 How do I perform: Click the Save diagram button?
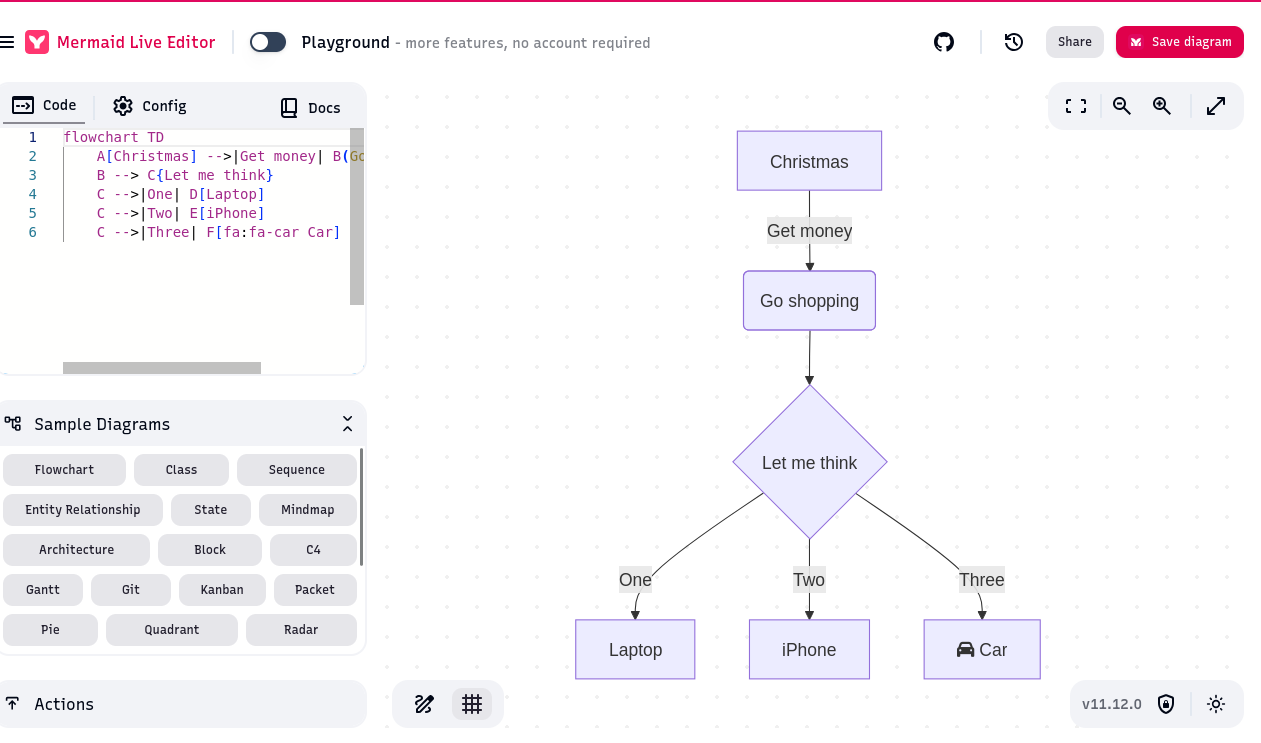1179,42
